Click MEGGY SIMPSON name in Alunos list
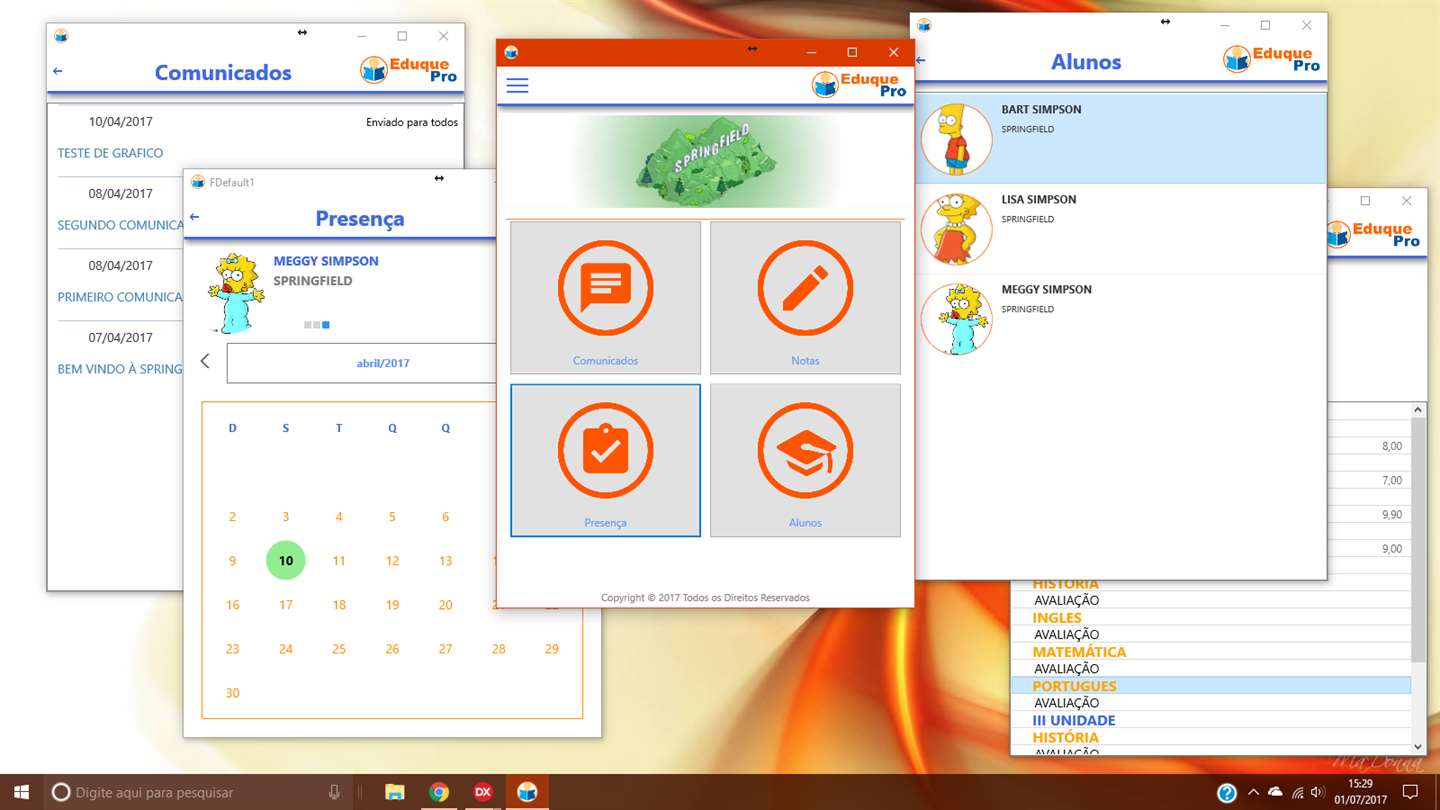Image resolution: width=1440 pixels, height=810 pixels. tap(1046, 290)
